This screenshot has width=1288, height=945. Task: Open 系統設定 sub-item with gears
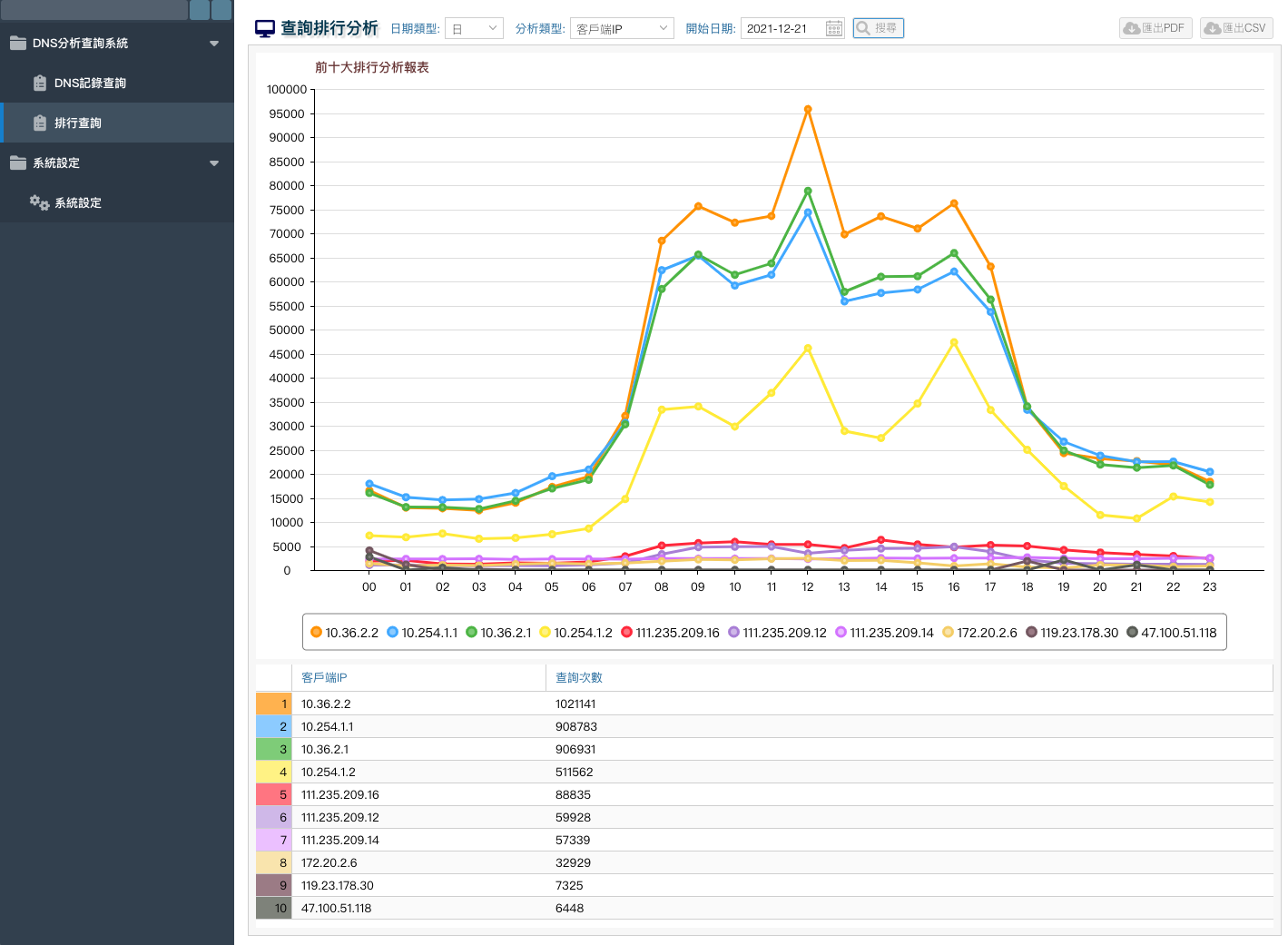click(117, 202)
